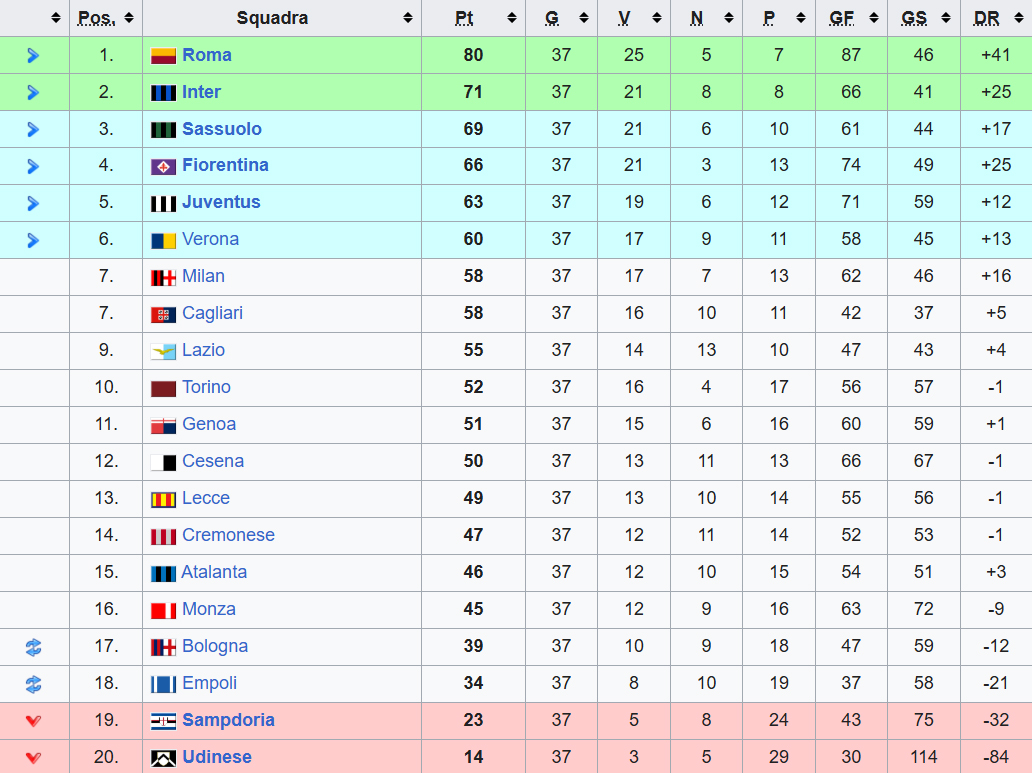The image size is (1032, 773).
Task: Click the blue arrow icon beside Sassuolo
Action: click(33, 130)
